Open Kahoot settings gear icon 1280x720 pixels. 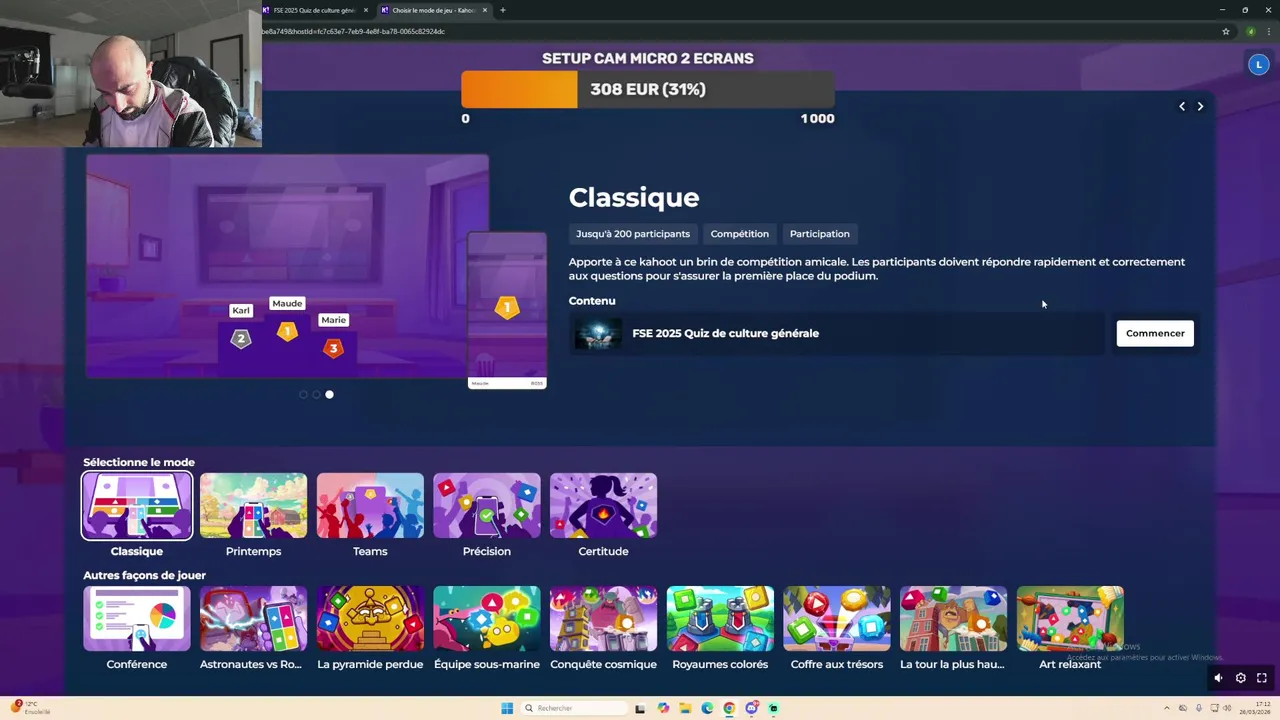click(x=1240, y=678)
